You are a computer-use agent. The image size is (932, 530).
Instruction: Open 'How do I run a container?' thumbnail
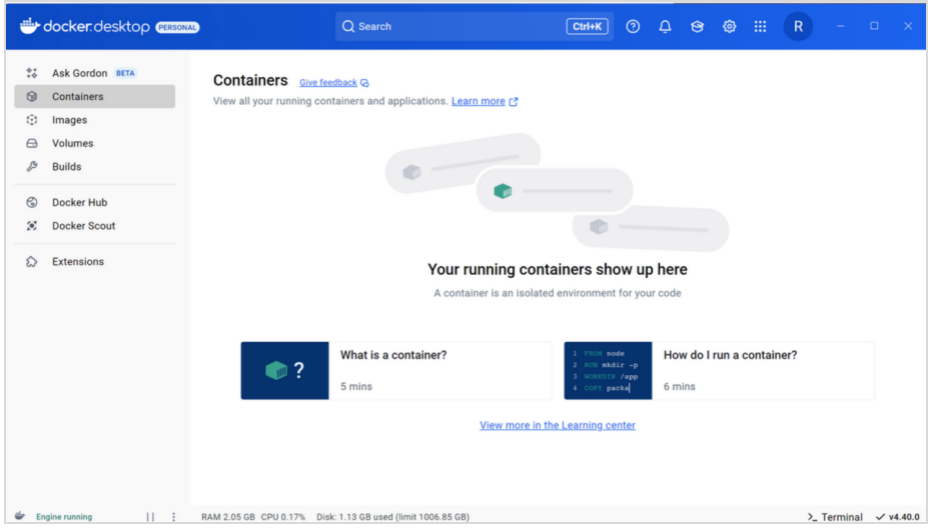[608, 371]
